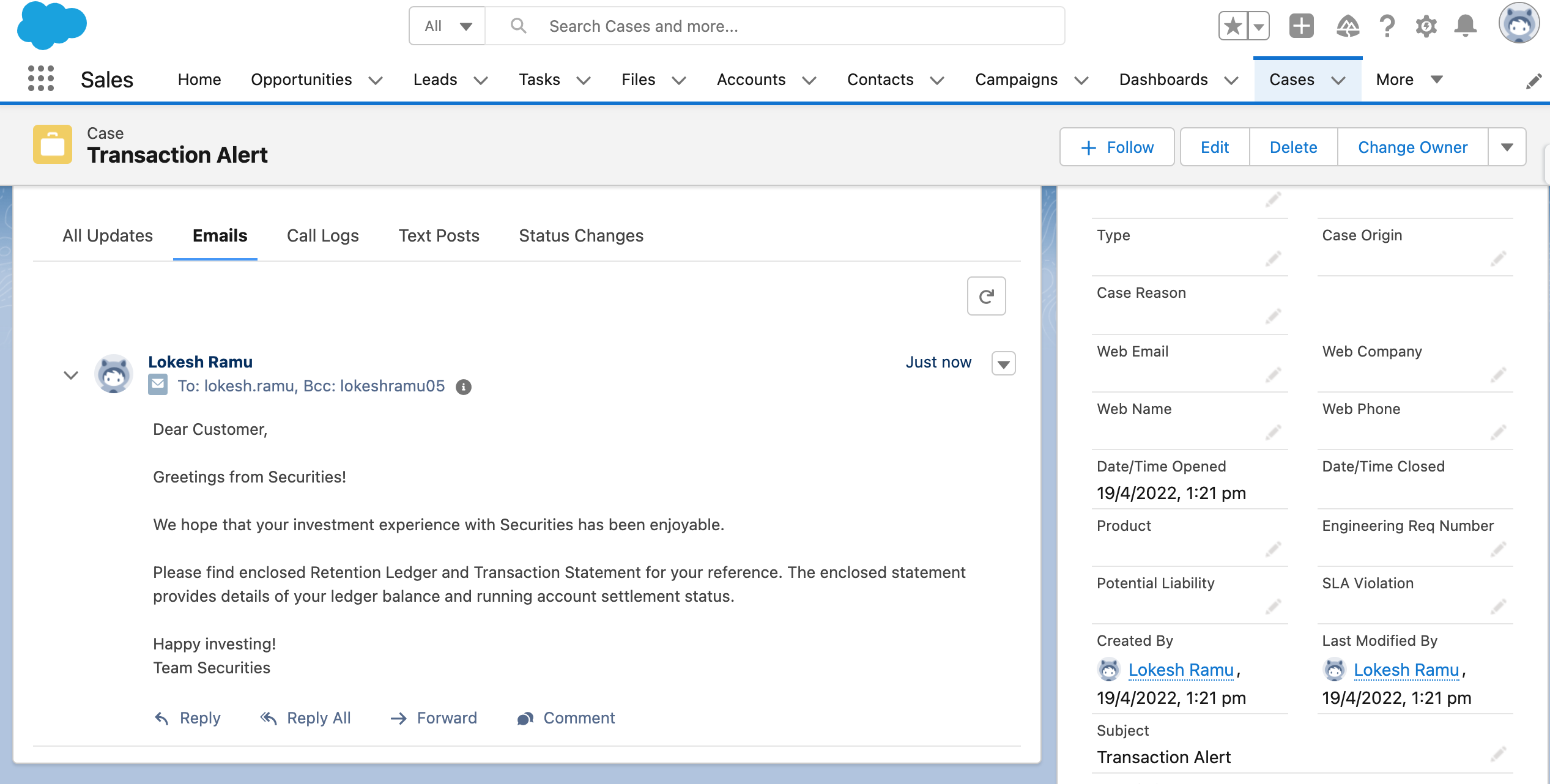Viewport: 1550px width, 784px height.
Task: Open the Dashboards menu item
Action: coord(1163,79)
